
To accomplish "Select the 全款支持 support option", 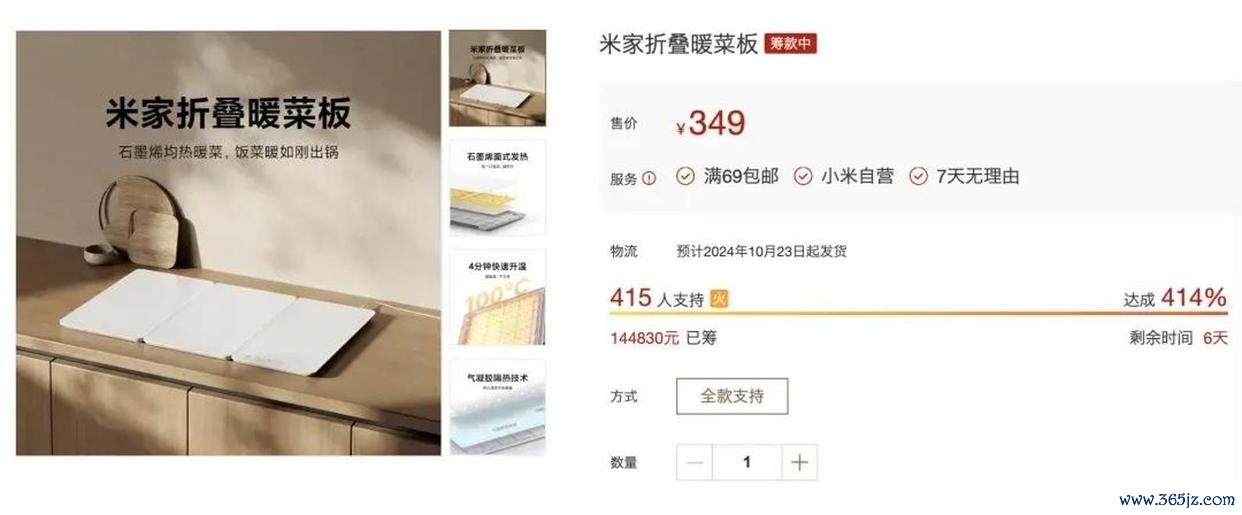I will (732, 396).
